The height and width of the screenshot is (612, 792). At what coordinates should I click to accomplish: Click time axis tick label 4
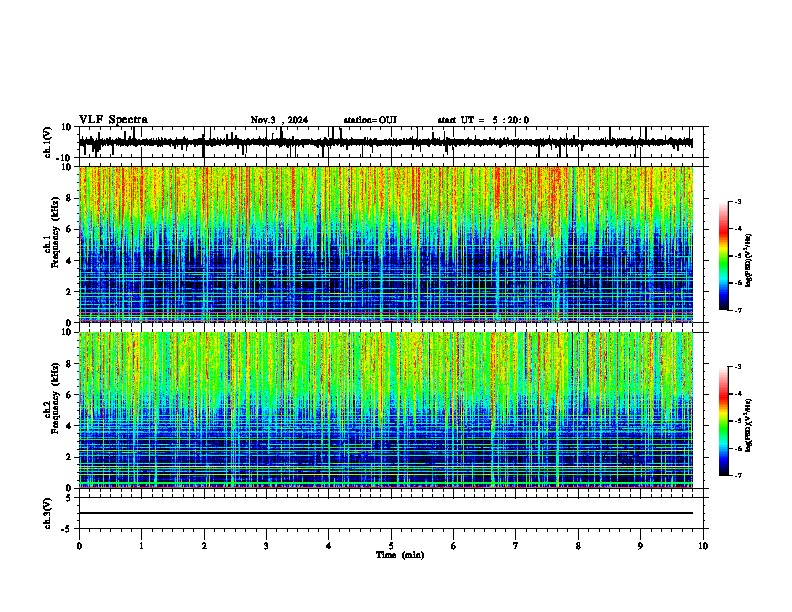(x=329, y=546)
